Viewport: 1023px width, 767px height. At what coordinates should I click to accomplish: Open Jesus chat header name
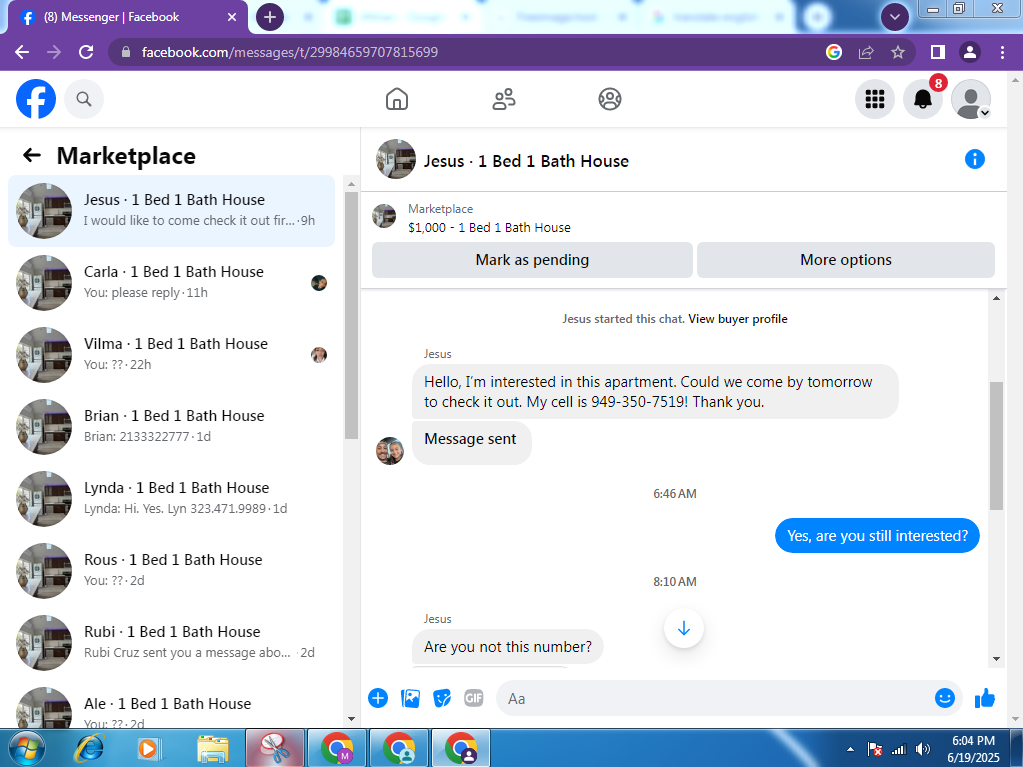(526, 161)
